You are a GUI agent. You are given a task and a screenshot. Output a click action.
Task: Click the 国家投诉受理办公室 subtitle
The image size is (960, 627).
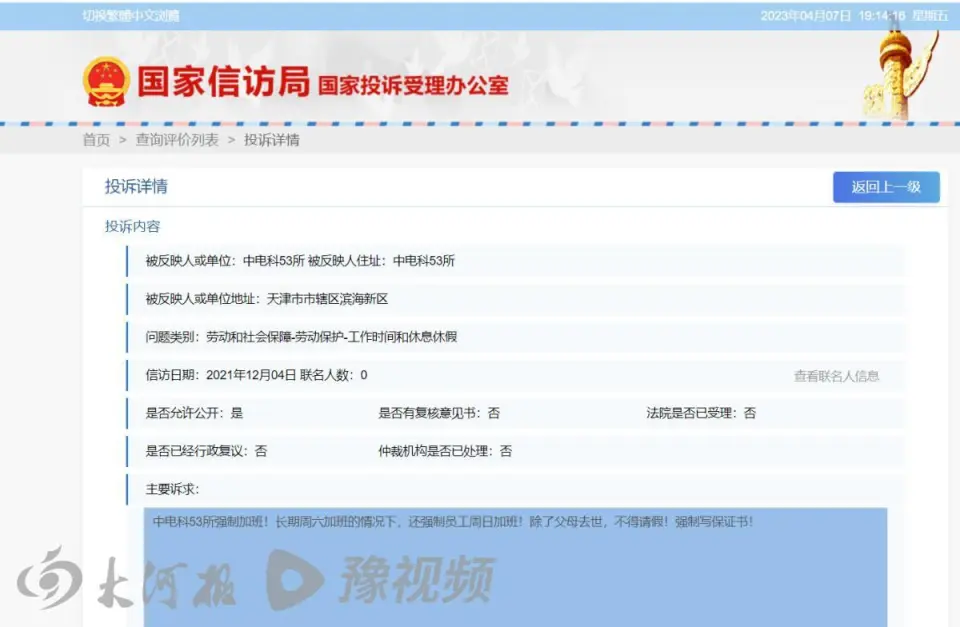click(413, 86)
